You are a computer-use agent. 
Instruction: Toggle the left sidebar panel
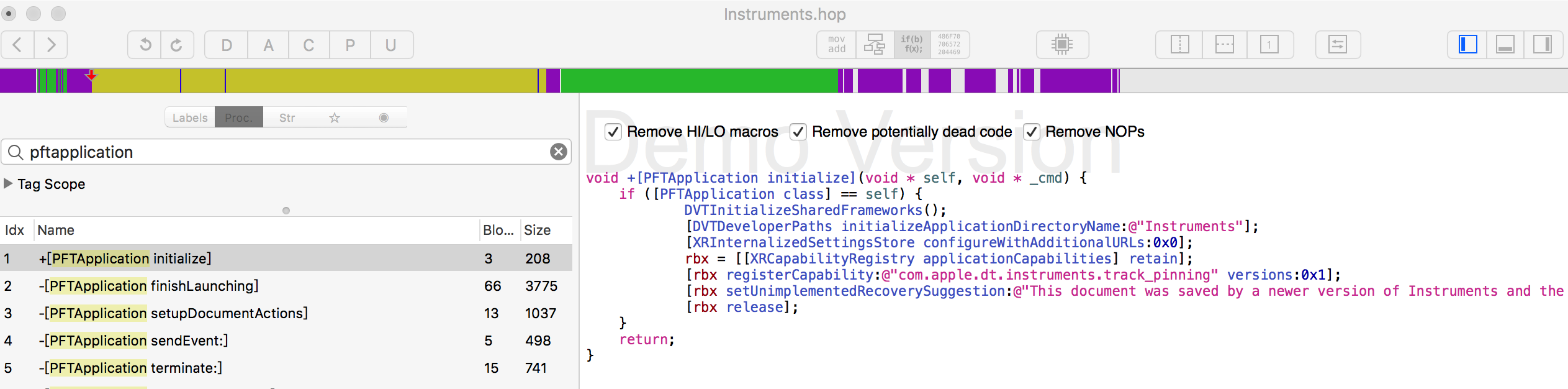click(x=1467, y=45)
